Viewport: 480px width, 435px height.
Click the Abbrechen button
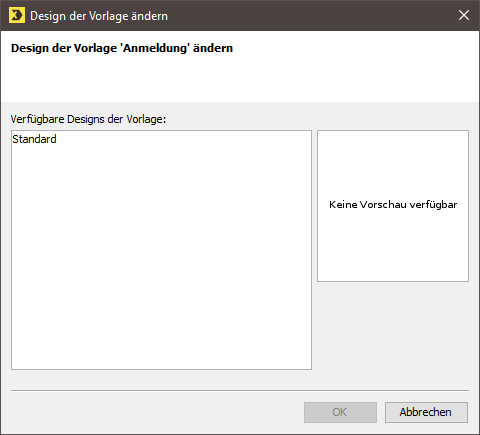pyautogui.click(x=426, y=412)
